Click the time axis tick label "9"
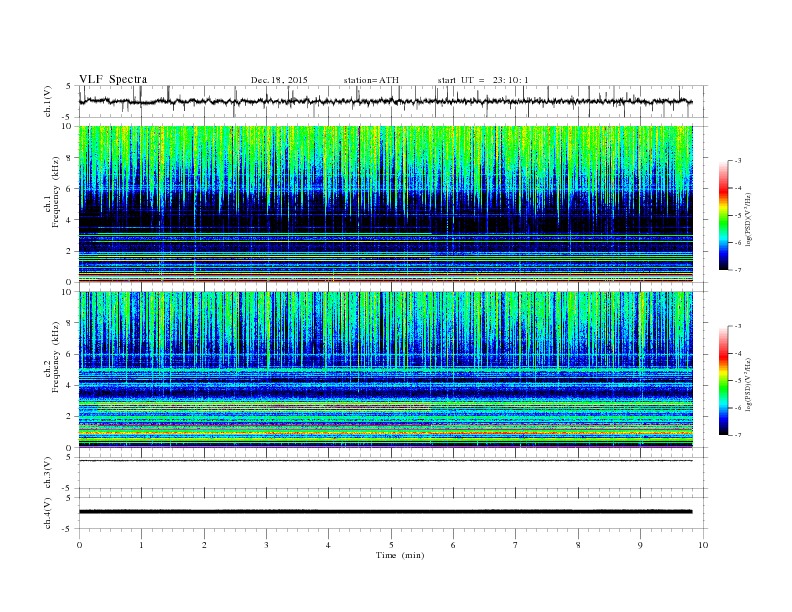 [x=640, y=545]
